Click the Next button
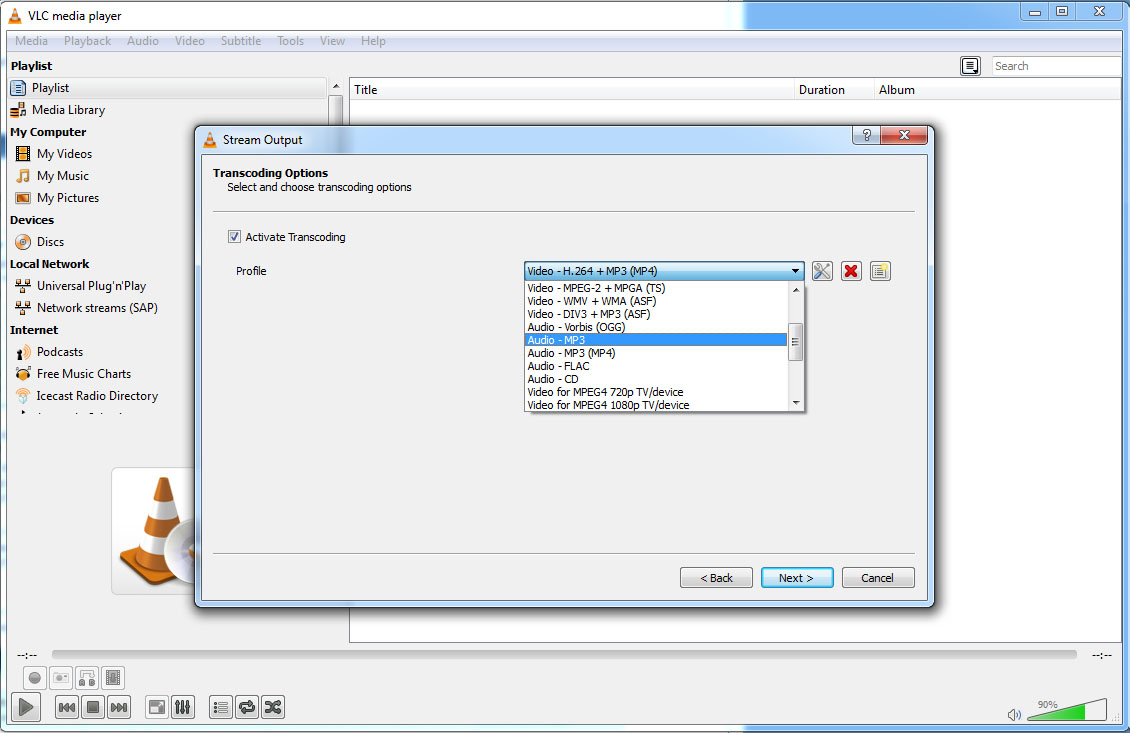The width and height of the screenshot is (1130, 733). point(797,578)
